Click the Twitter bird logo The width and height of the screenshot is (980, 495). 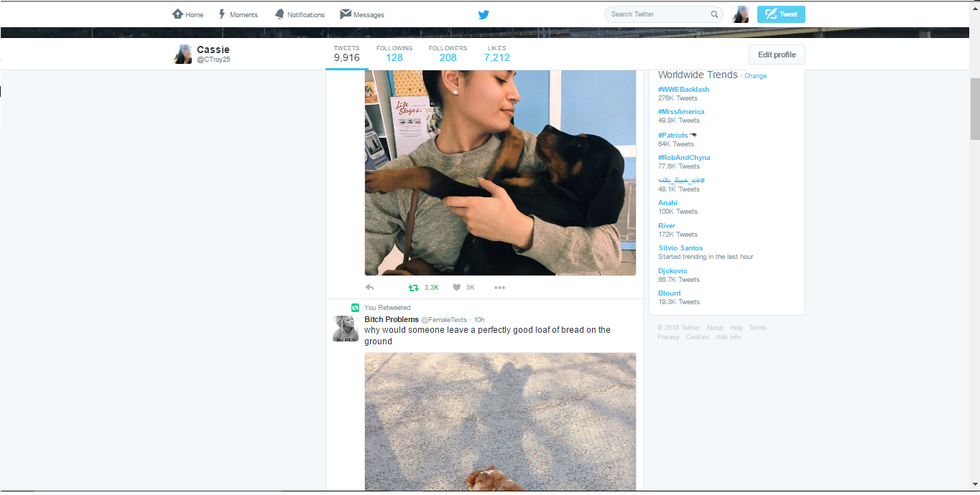pyautogui.click(x=483, y=14)
